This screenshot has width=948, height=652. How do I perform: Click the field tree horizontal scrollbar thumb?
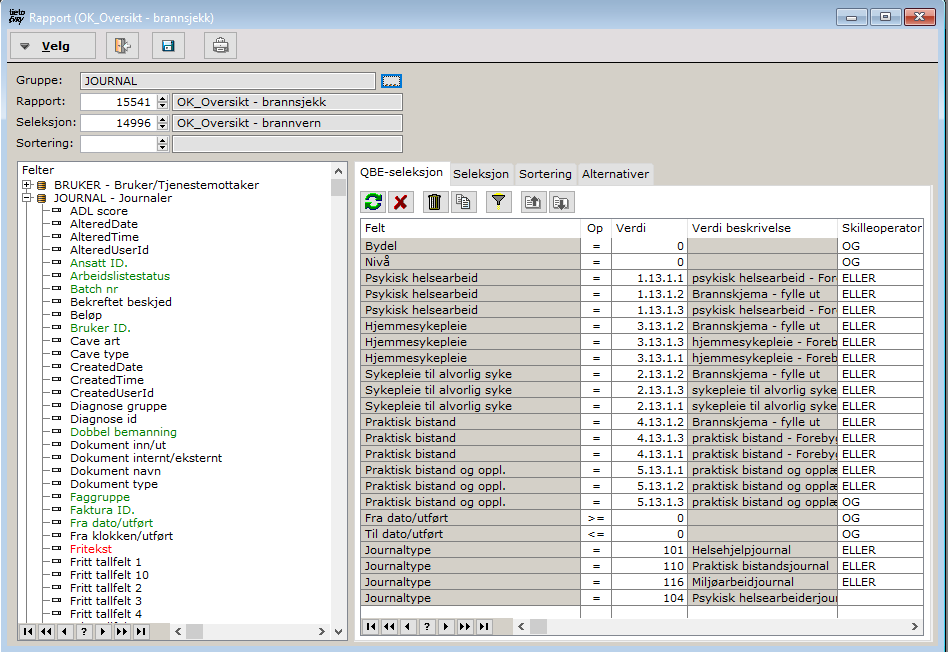click(194, 631)
